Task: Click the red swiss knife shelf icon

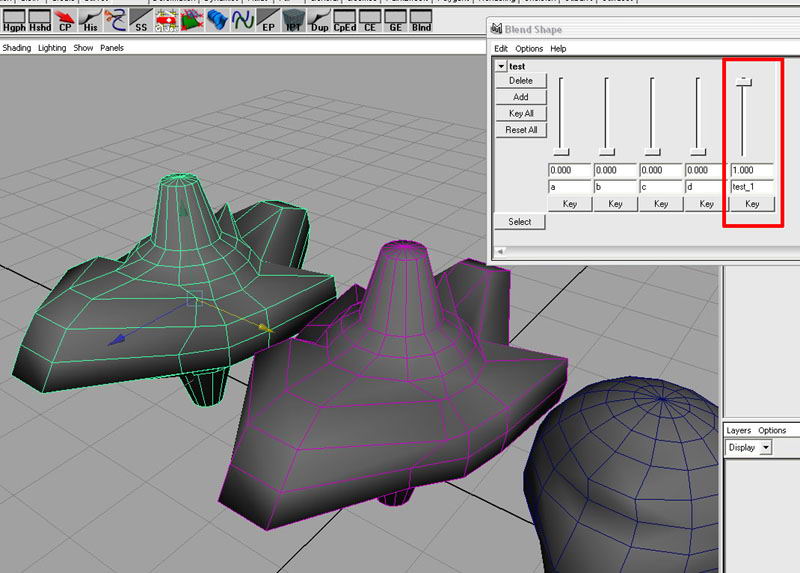Action: [167, 20]
